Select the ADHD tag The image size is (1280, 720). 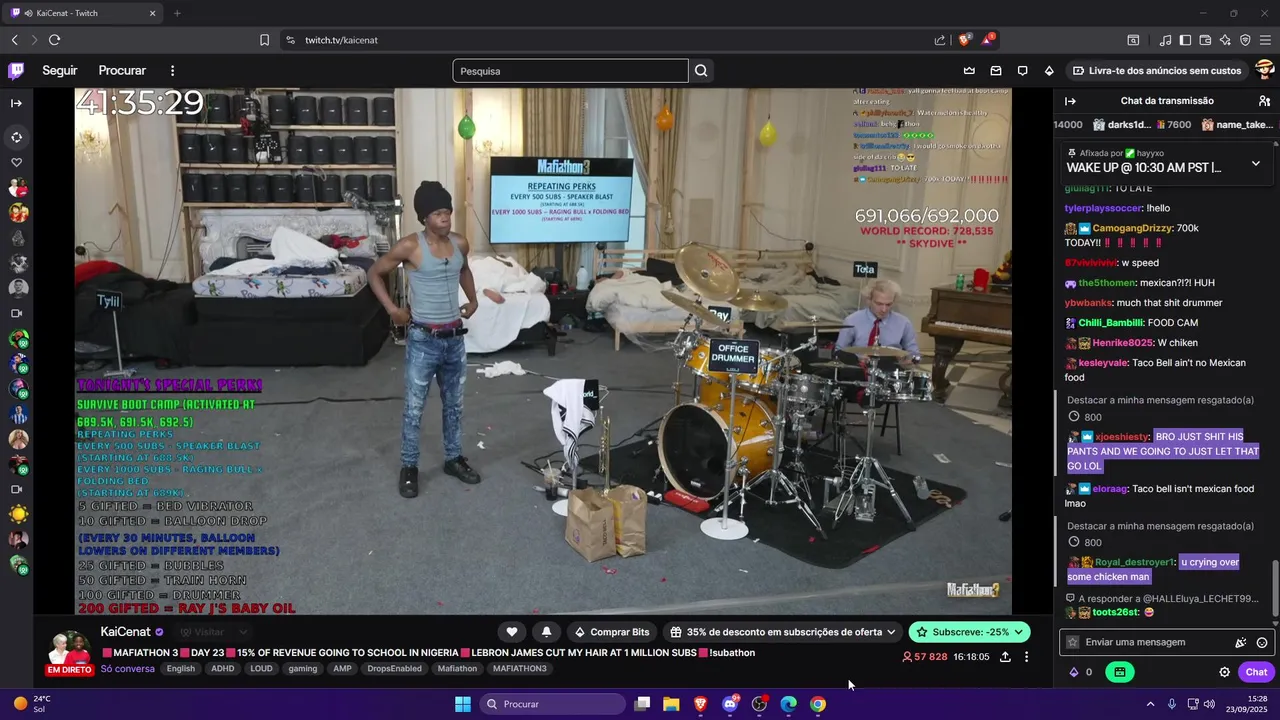[x=222, y=669]
